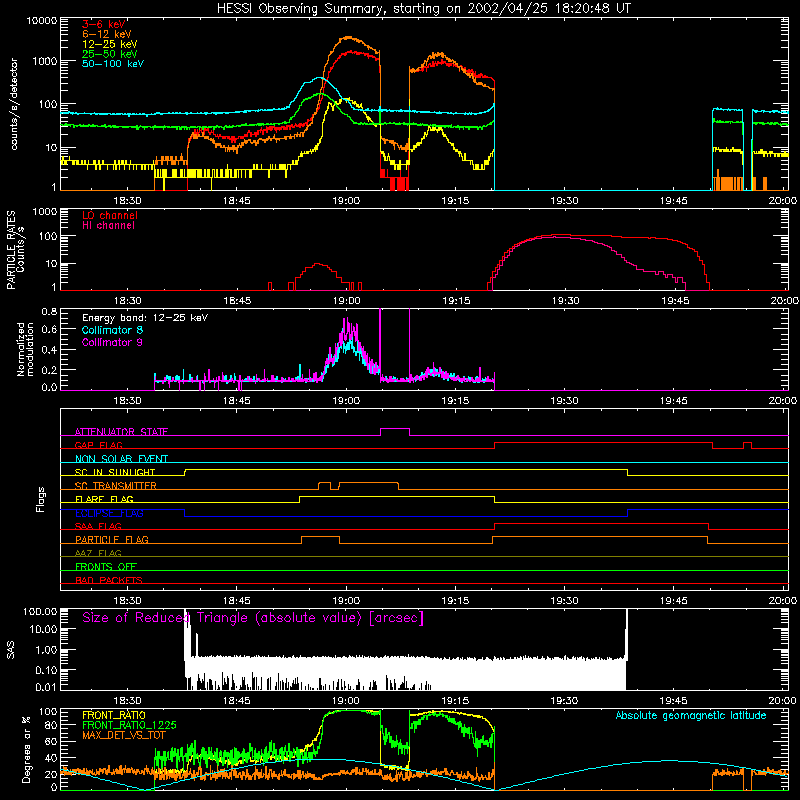The height and width of the screenshot is (800, 800).
Task: Click the 19:15 time label under Flags panel
Action: 455,601
